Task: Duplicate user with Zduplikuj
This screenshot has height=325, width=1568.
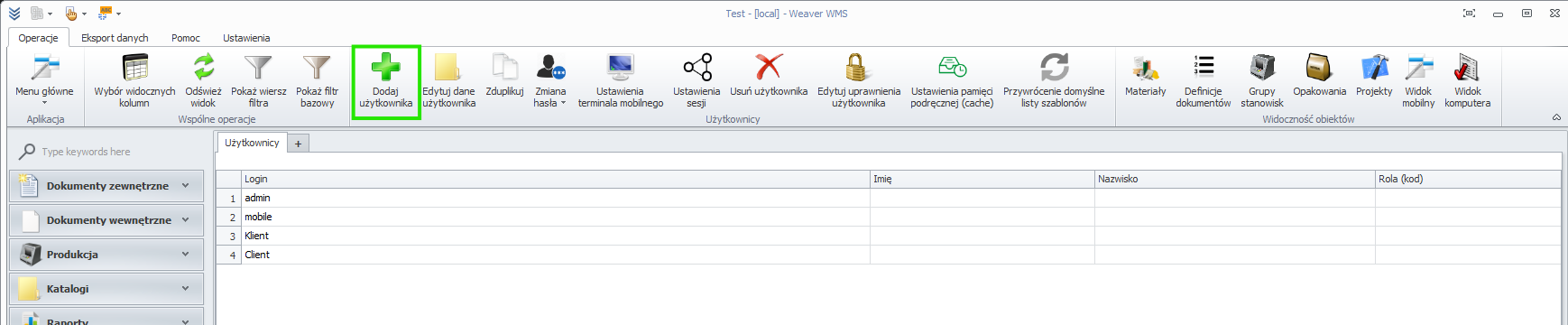Action: pos(504,74)
